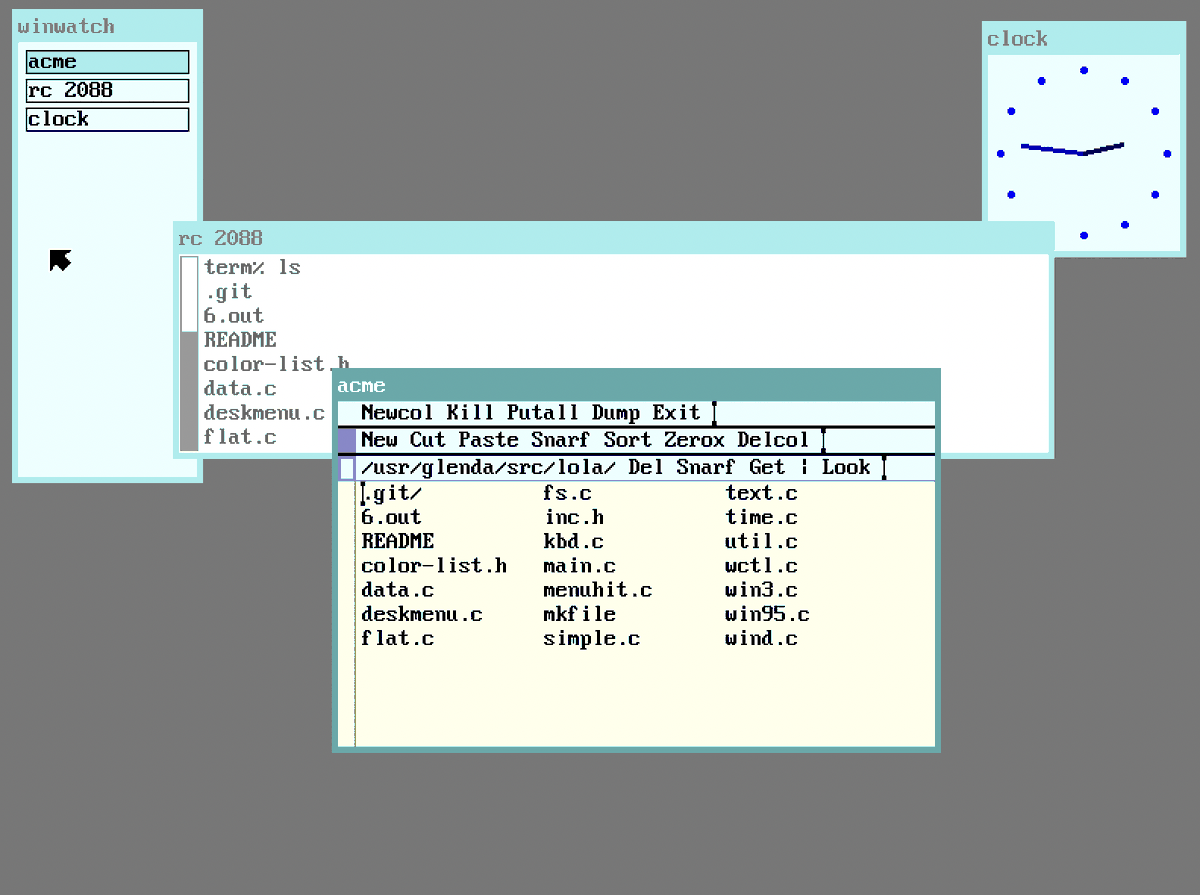Click color-list.h in the acme listing
Screen dimensions: 1200x895
tap(434, 566)
